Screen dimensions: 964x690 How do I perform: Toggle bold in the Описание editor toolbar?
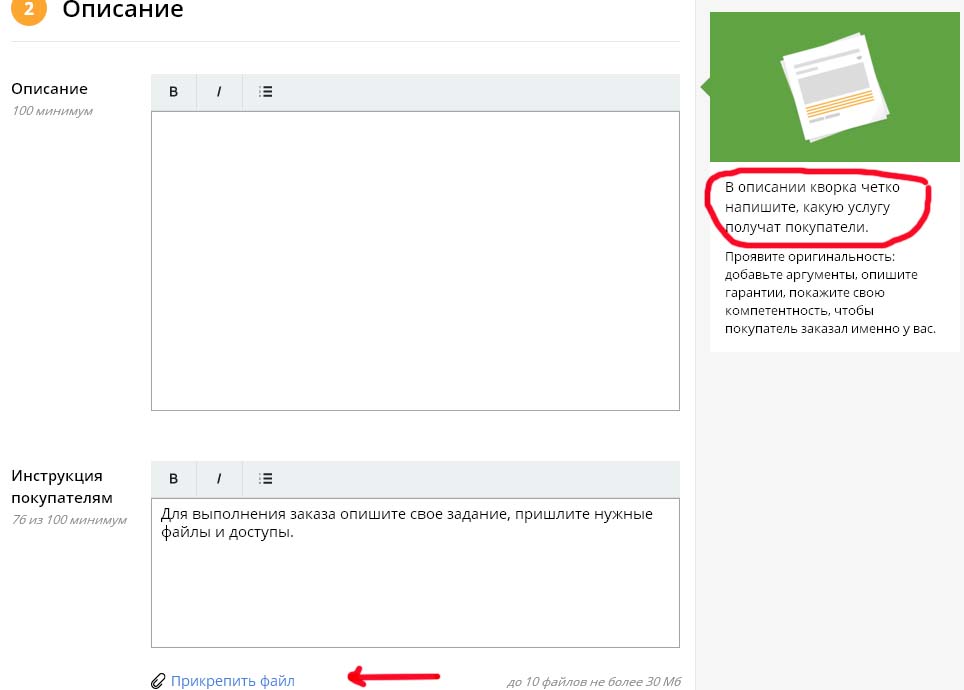[173, 92]
